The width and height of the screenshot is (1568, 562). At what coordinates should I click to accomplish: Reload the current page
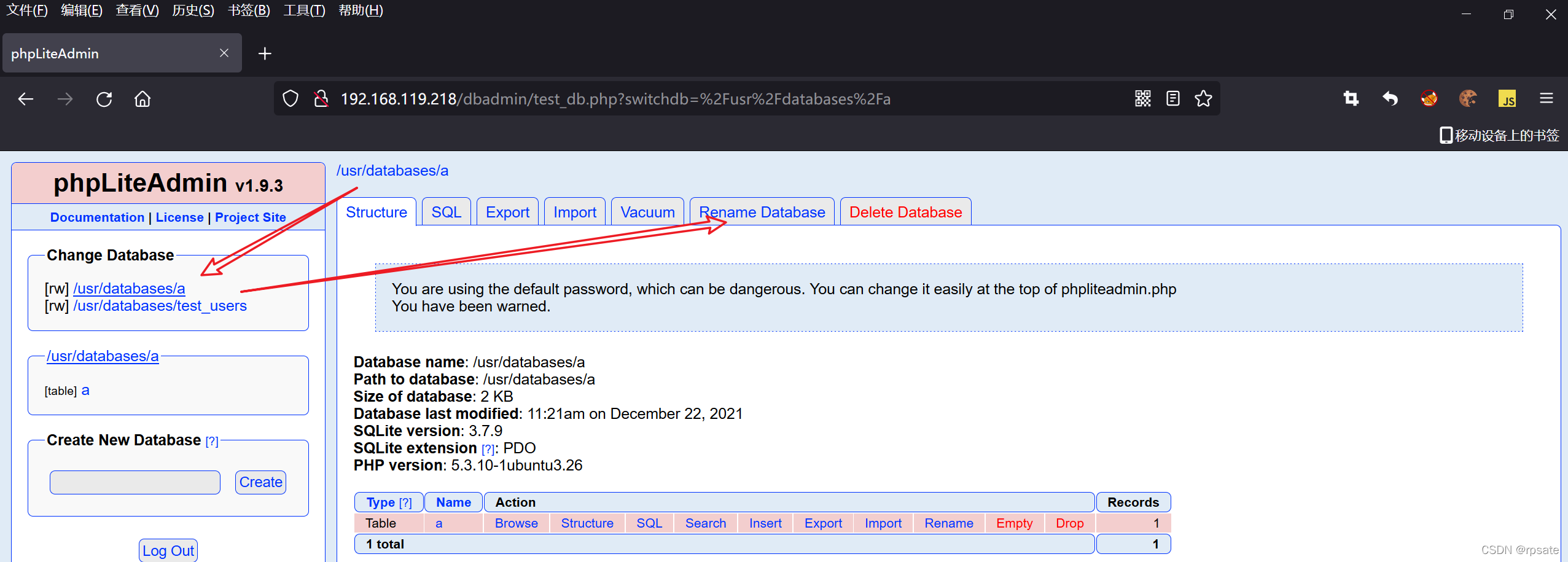point(104,99)
